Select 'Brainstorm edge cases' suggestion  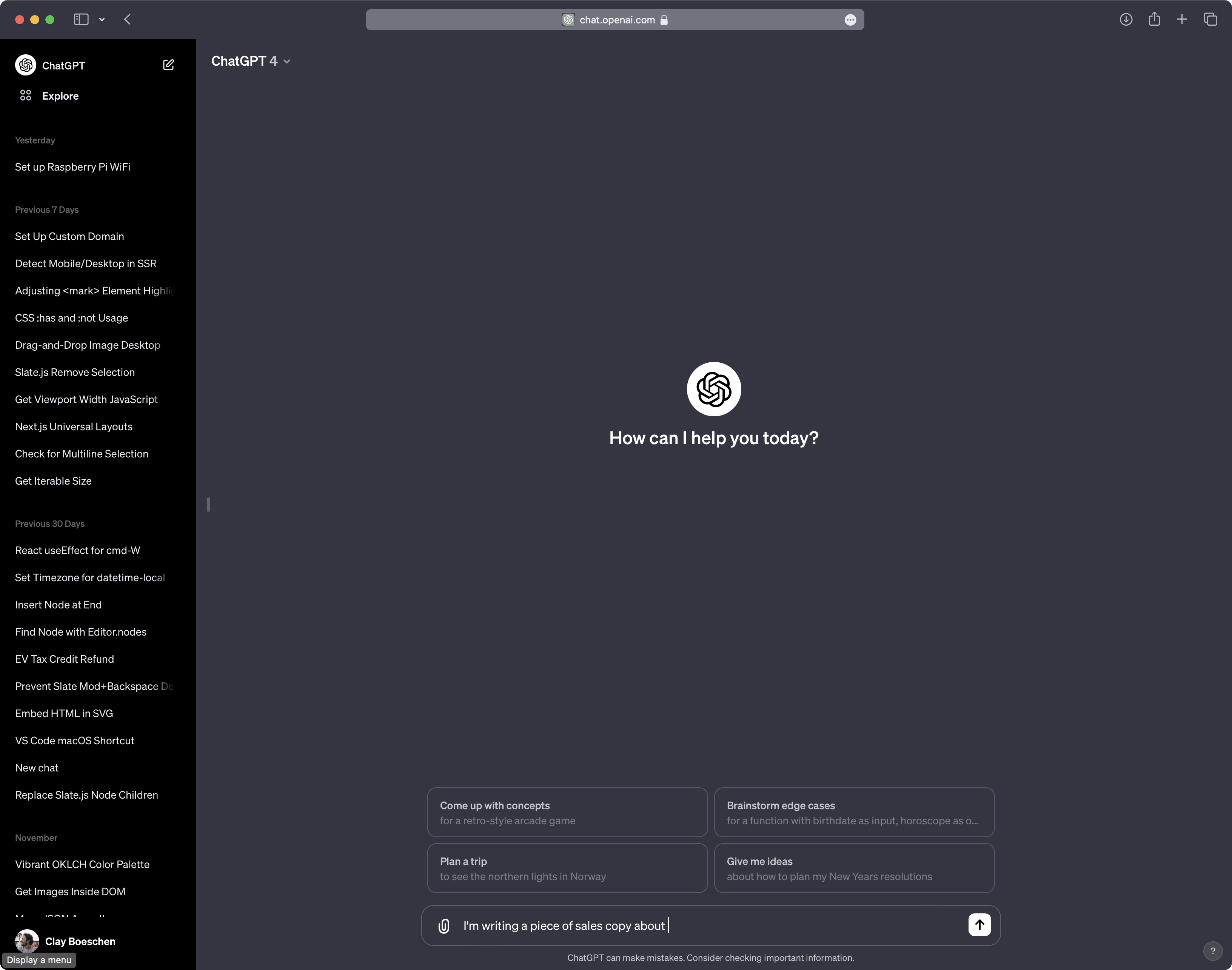(854, 812)
